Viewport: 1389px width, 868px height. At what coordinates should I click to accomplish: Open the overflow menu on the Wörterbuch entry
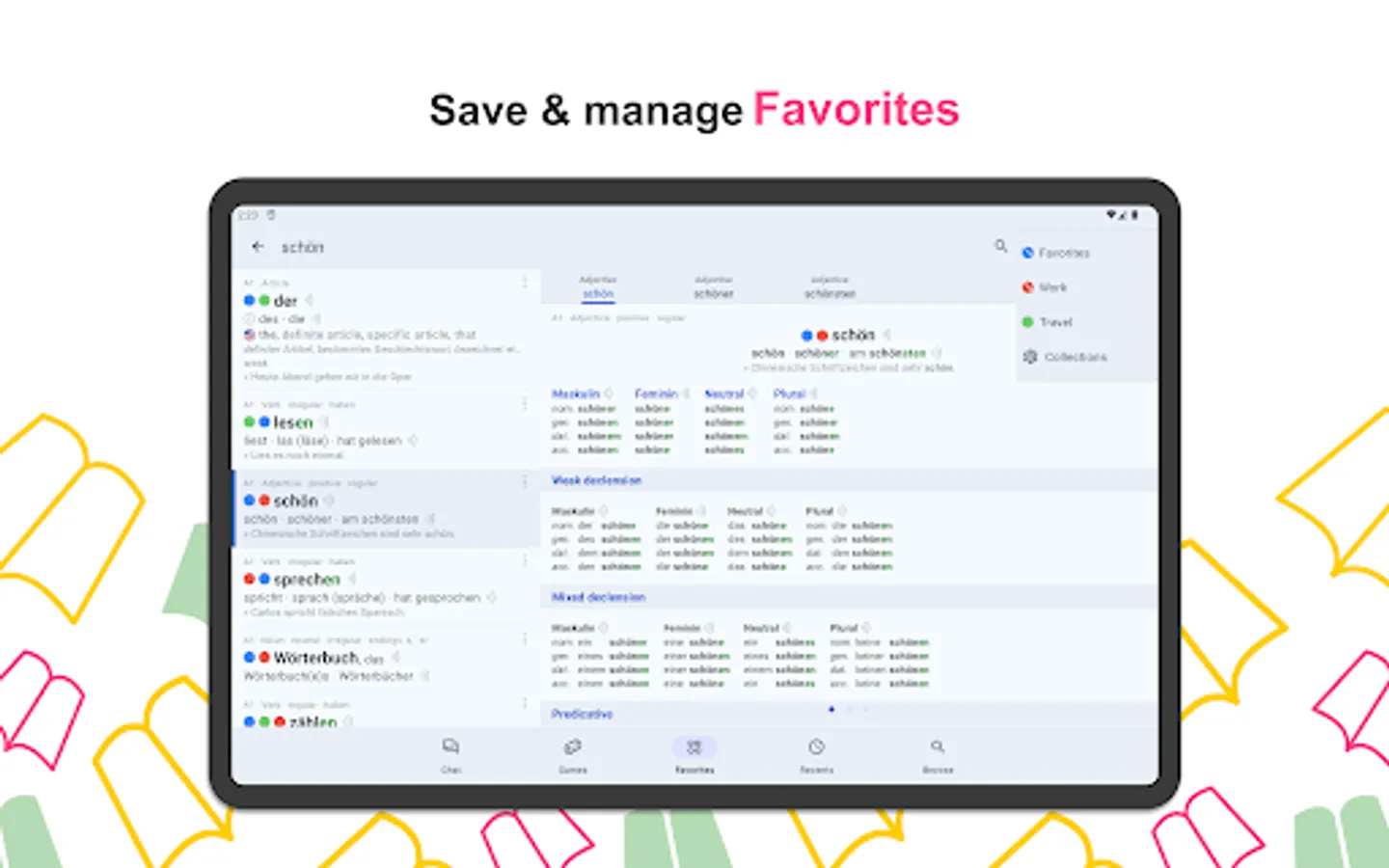click(524, 638)
